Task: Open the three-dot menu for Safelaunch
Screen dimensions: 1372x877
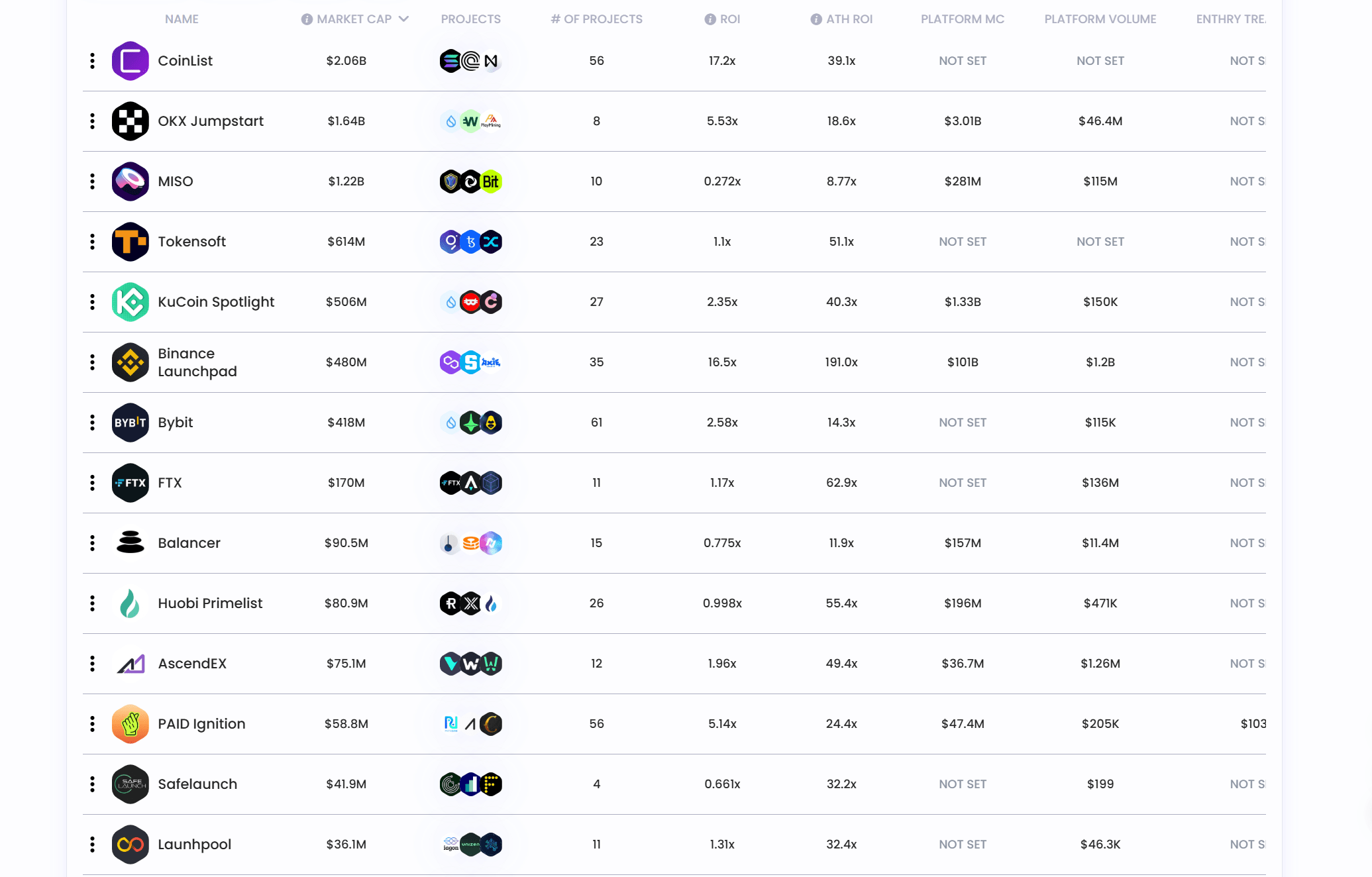Action: click(x=92, y=784)
